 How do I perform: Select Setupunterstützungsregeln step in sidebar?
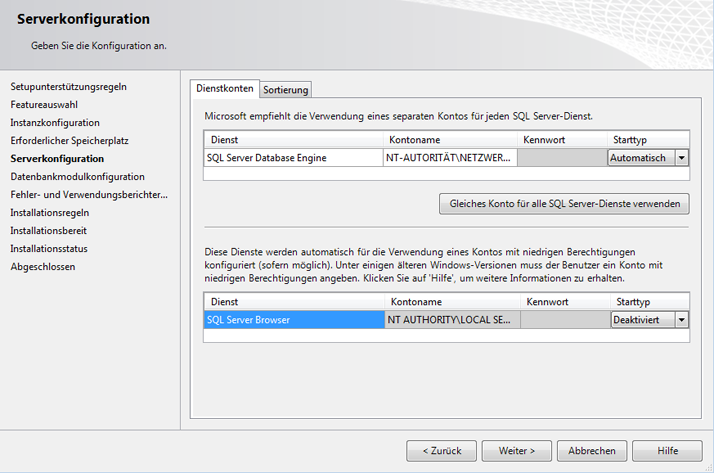[x=68, y=86]
